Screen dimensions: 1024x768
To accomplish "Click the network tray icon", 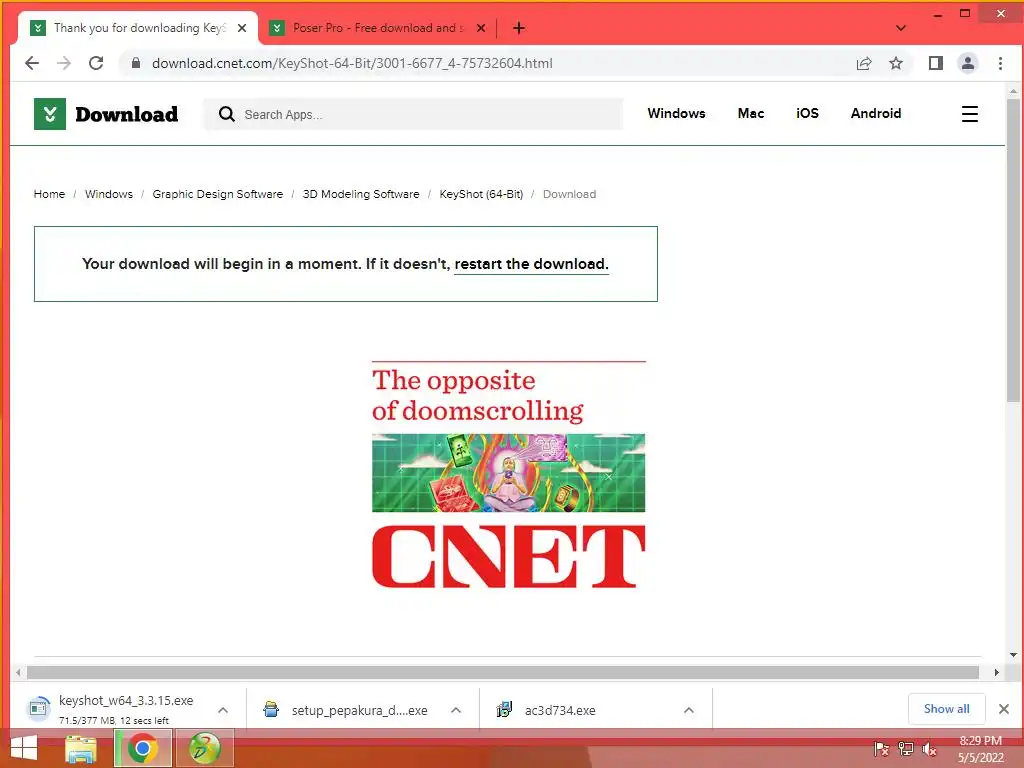I will pos(906,749).
